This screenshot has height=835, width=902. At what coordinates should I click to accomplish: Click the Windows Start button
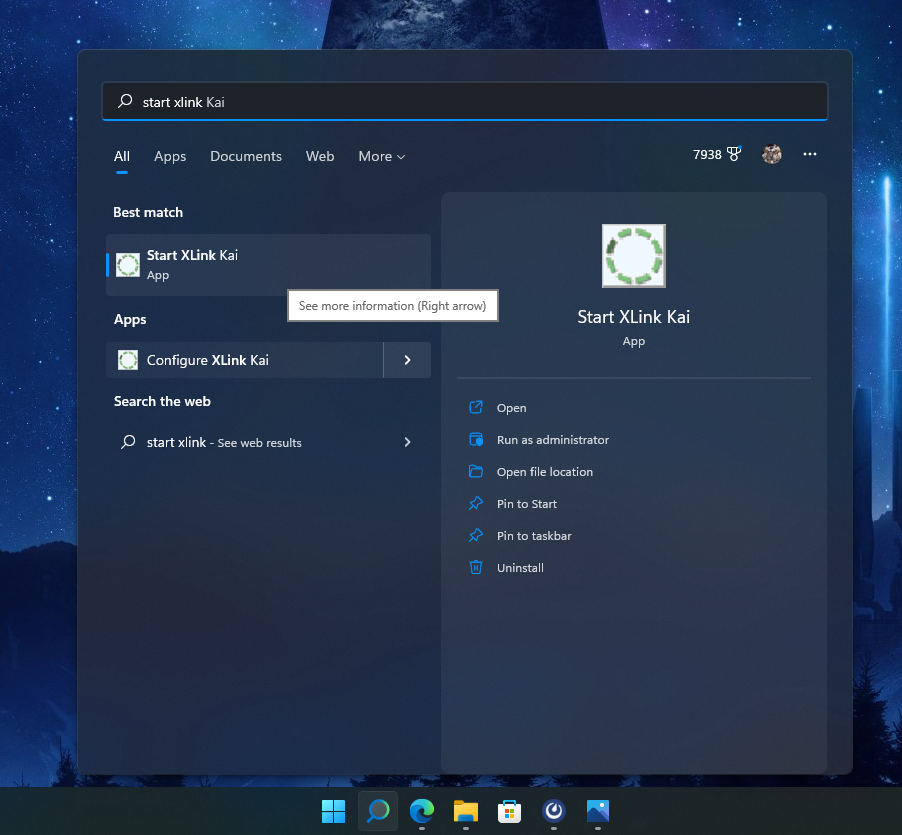click(x=333, y=811)
